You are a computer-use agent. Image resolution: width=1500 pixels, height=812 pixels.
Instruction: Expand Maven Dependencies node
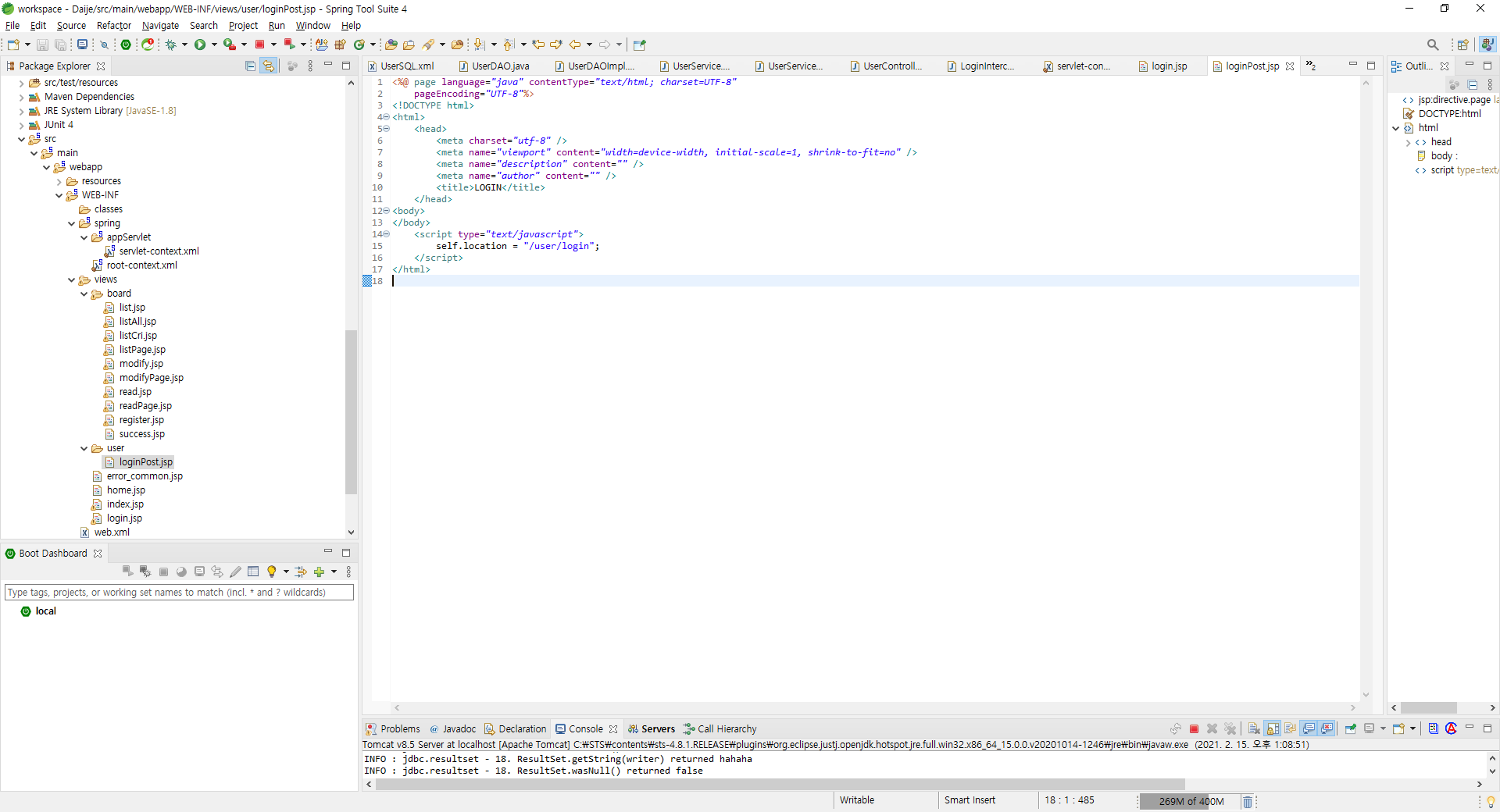coord(21,97)
